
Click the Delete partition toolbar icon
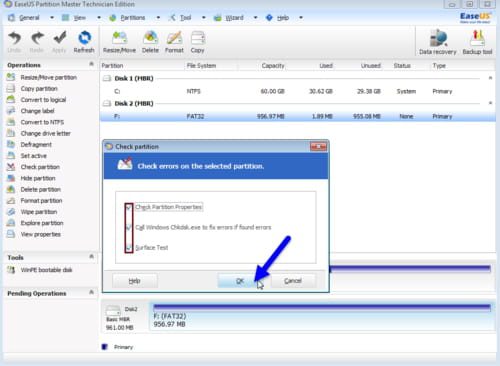[x=150, y=38]
